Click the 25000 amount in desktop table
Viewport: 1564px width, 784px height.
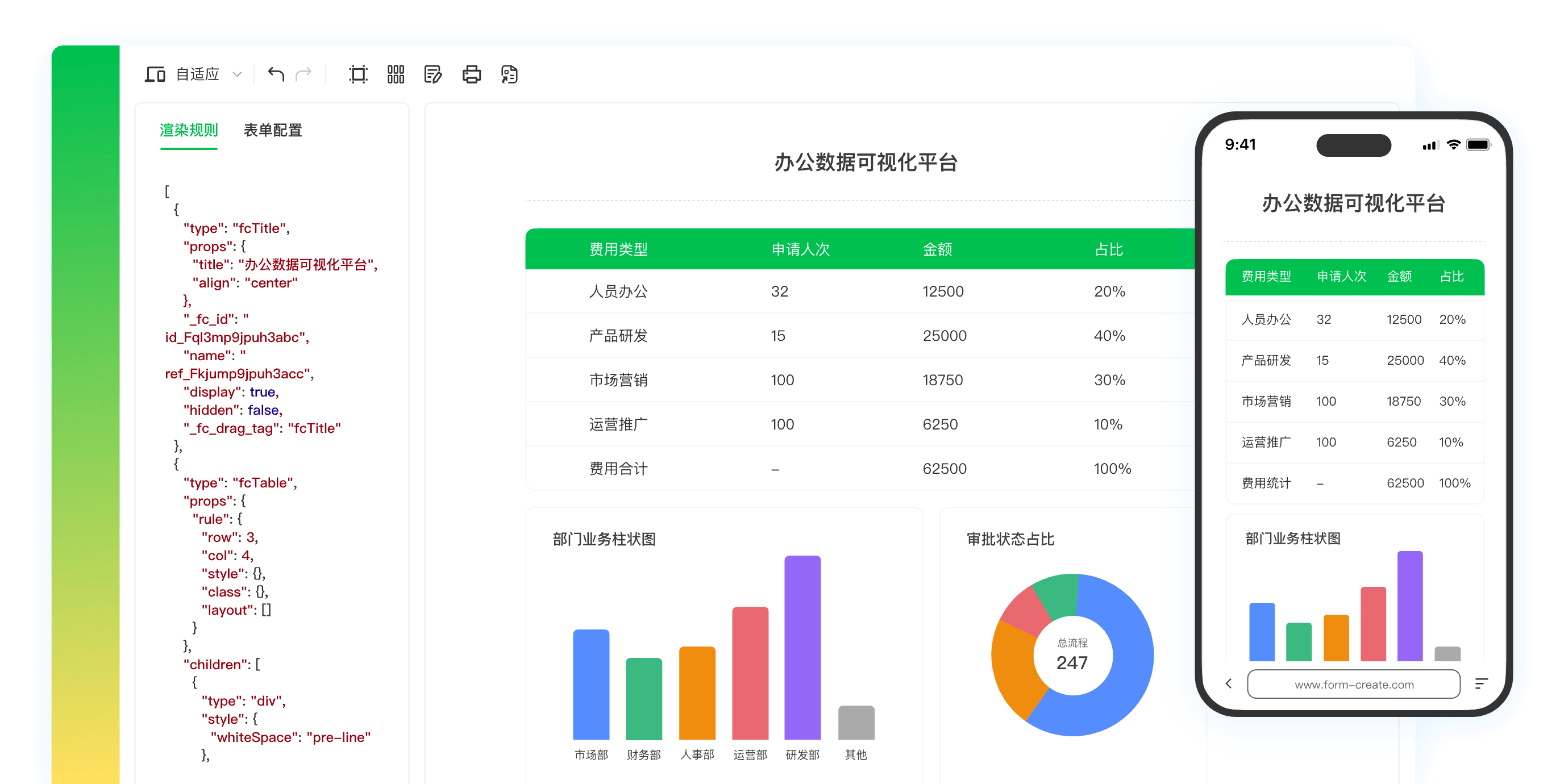(944, 336)
